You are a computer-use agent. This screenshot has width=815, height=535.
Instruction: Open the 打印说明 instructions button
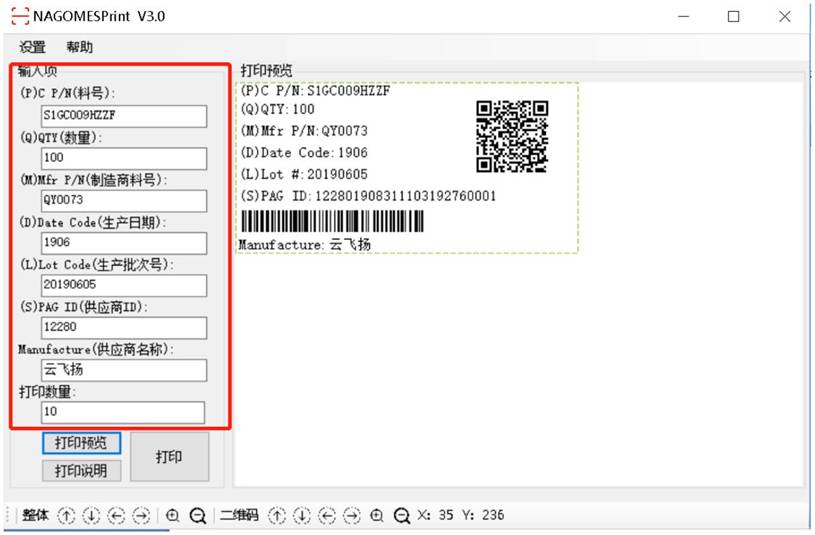pyautogui.click(x=81, y=470)
